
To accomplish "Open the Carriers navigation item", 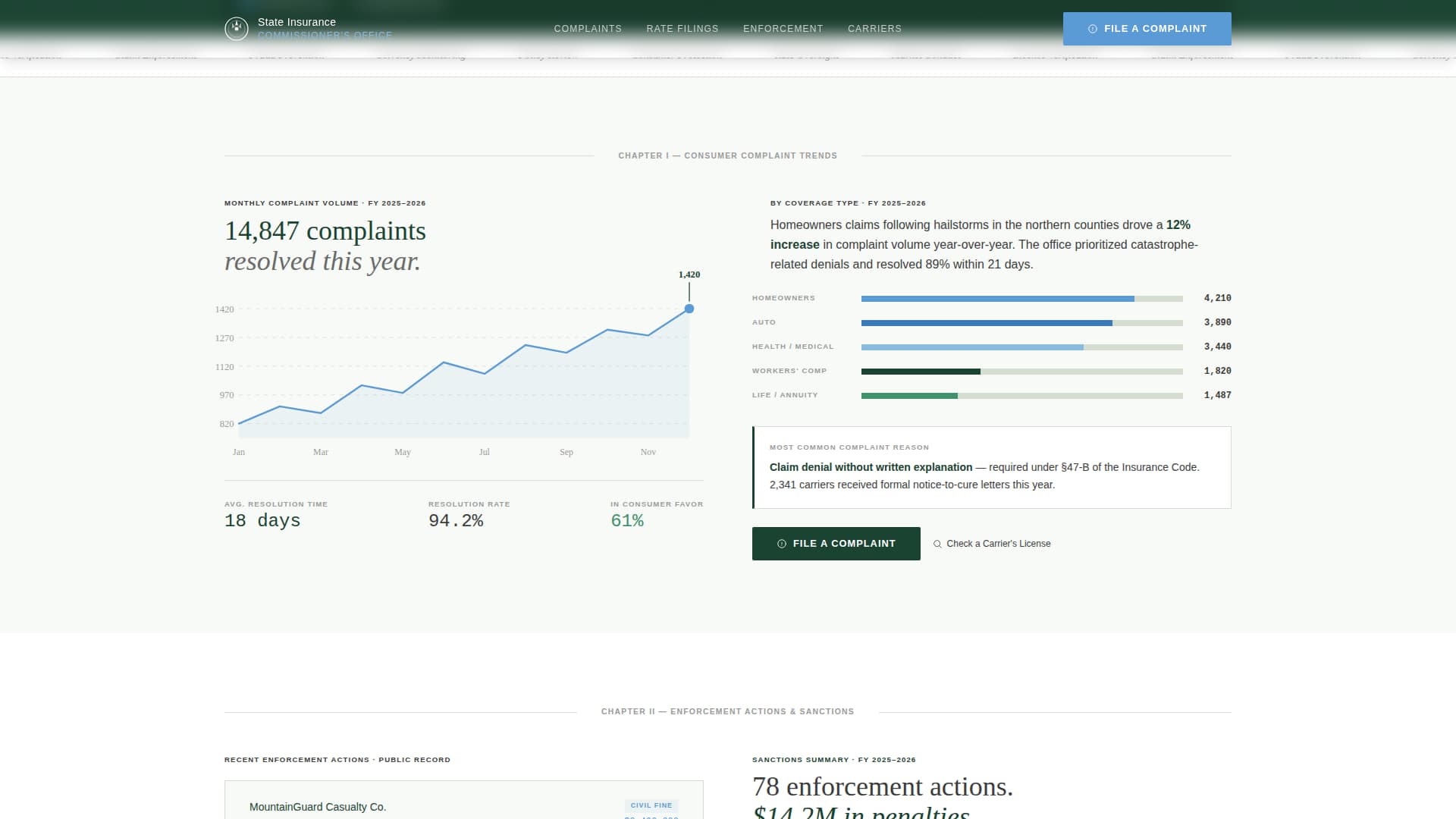I will point(874,29).
